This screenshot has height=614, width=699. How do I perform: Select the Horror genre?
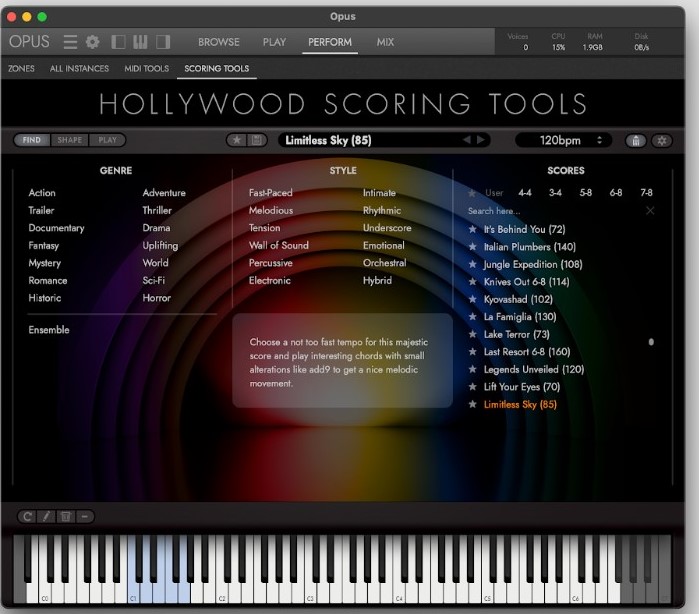[156, 298]
